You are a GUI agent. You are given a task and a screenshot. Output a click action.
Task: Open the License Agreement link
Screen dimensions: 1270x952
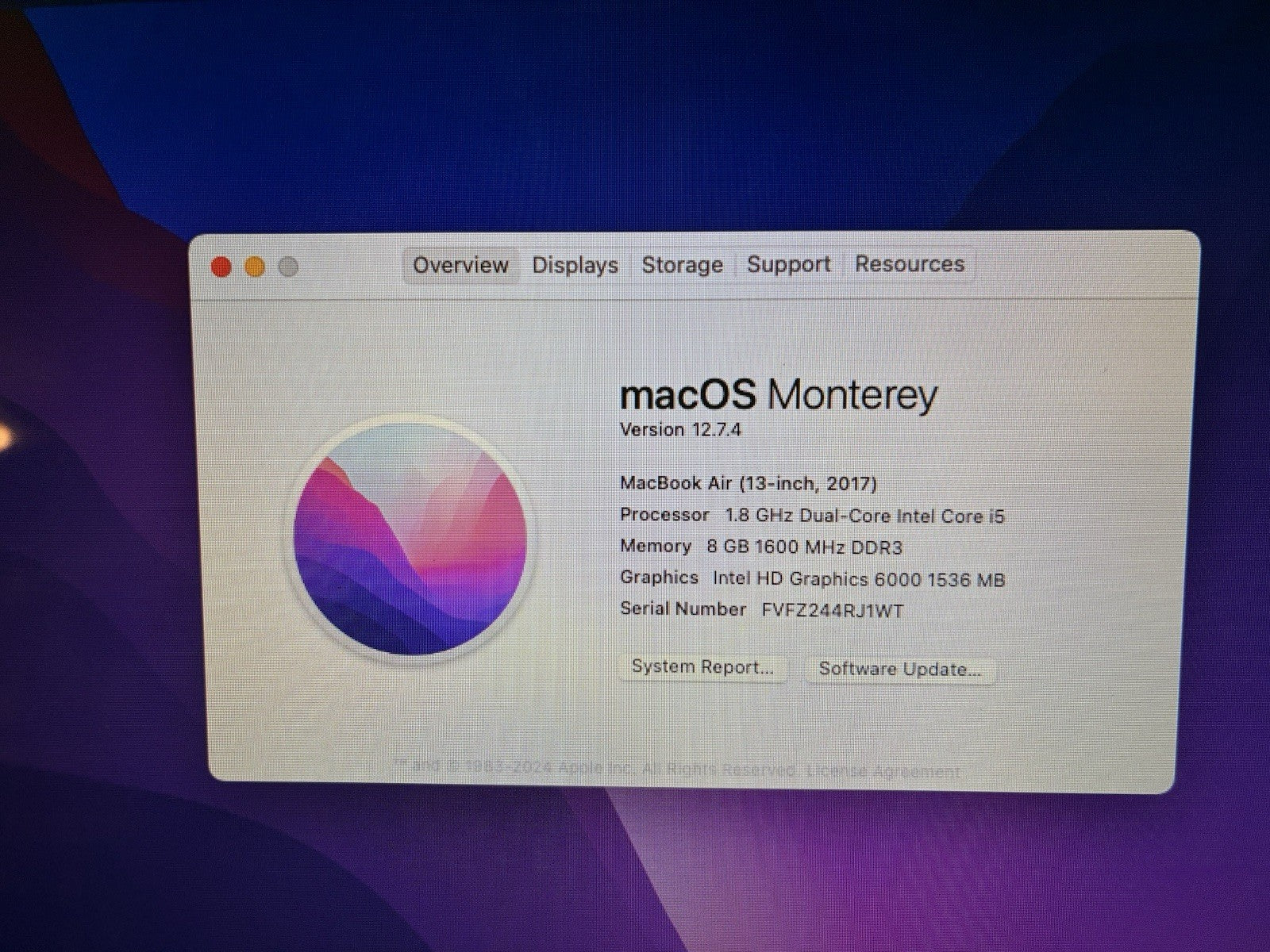(x=883, y=770)
